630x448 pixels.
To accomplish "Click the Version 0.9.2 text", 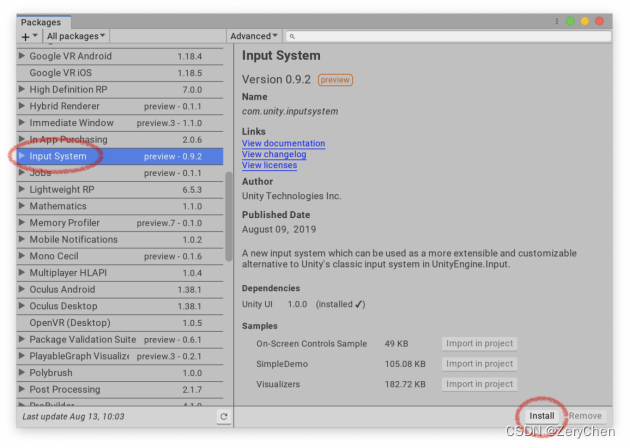I will pyautogui.click(x=276, y=80).
